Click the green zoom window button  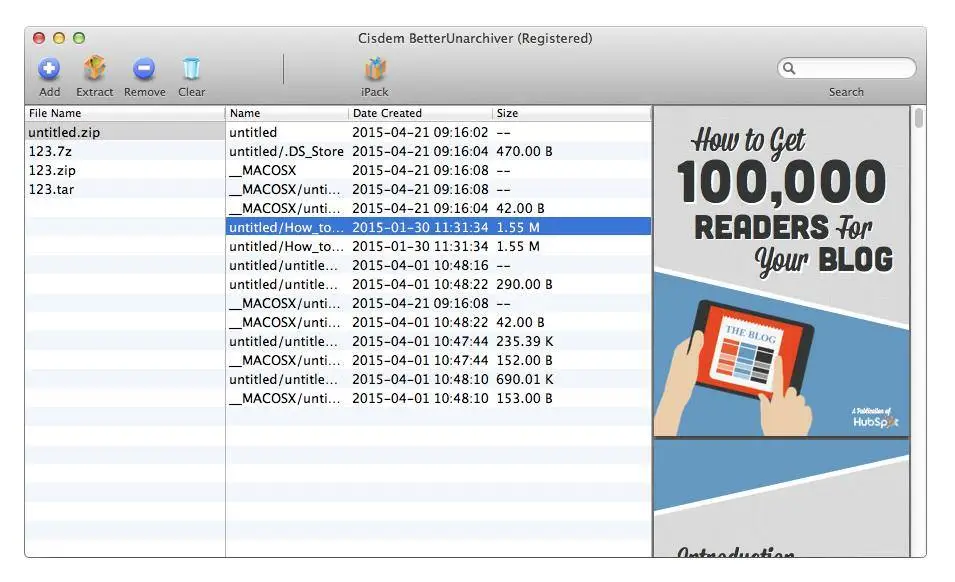79,38
